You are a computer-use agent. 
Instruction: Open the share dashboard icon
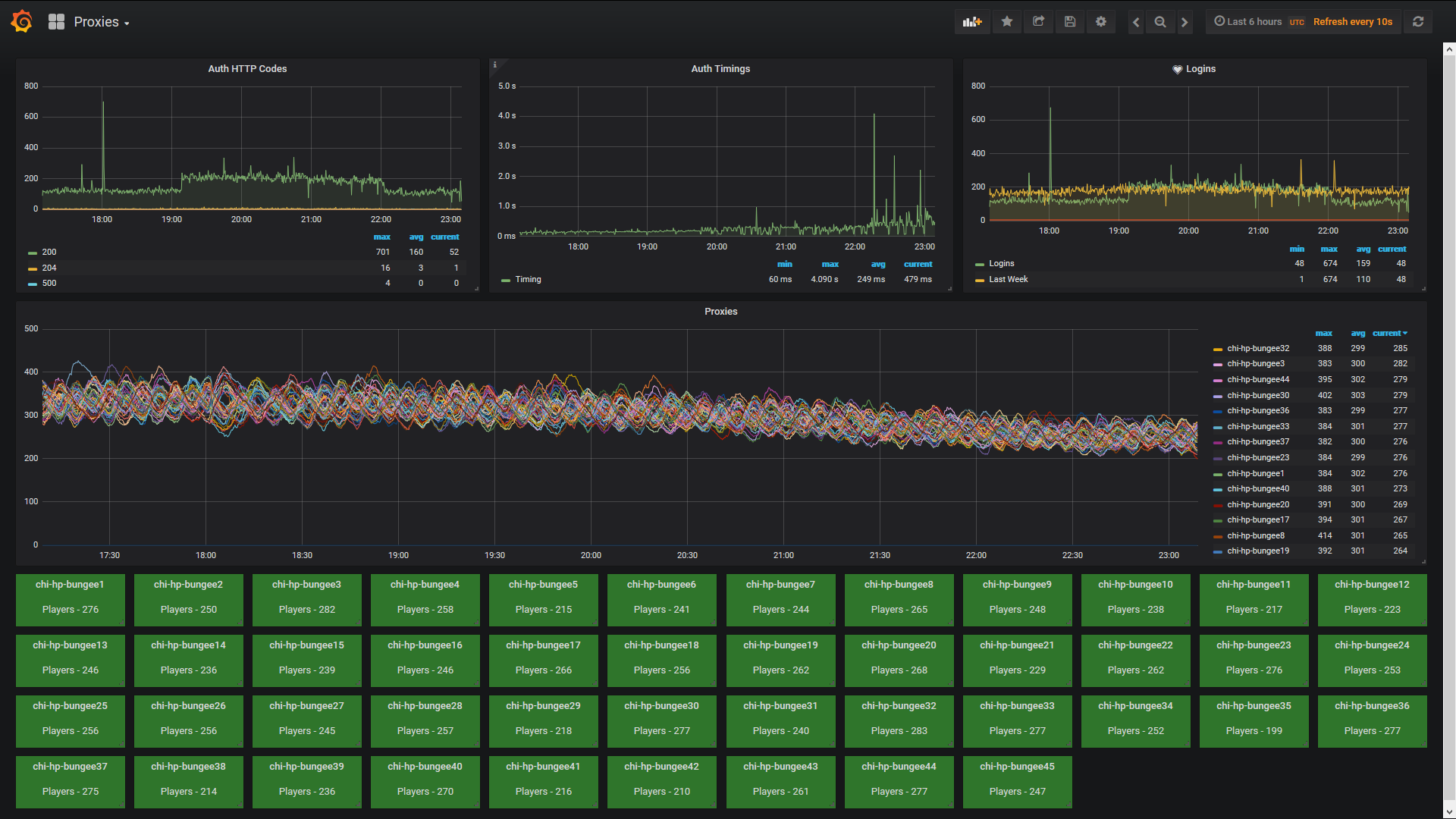click(1038, 21)
